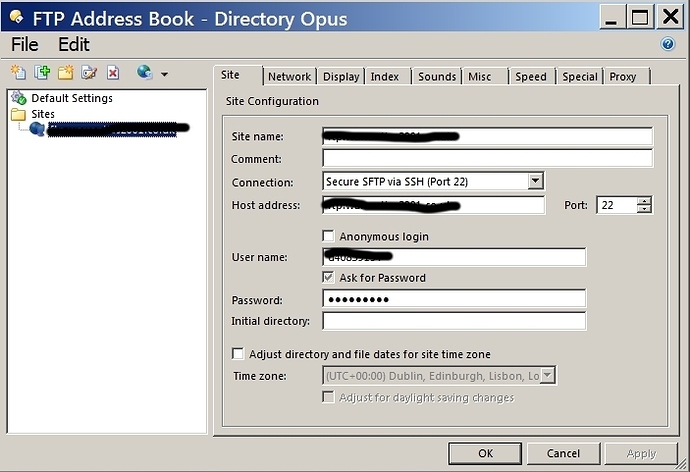
Task: Click the globe Connect icon in toolbar
Action: (145, 72)
